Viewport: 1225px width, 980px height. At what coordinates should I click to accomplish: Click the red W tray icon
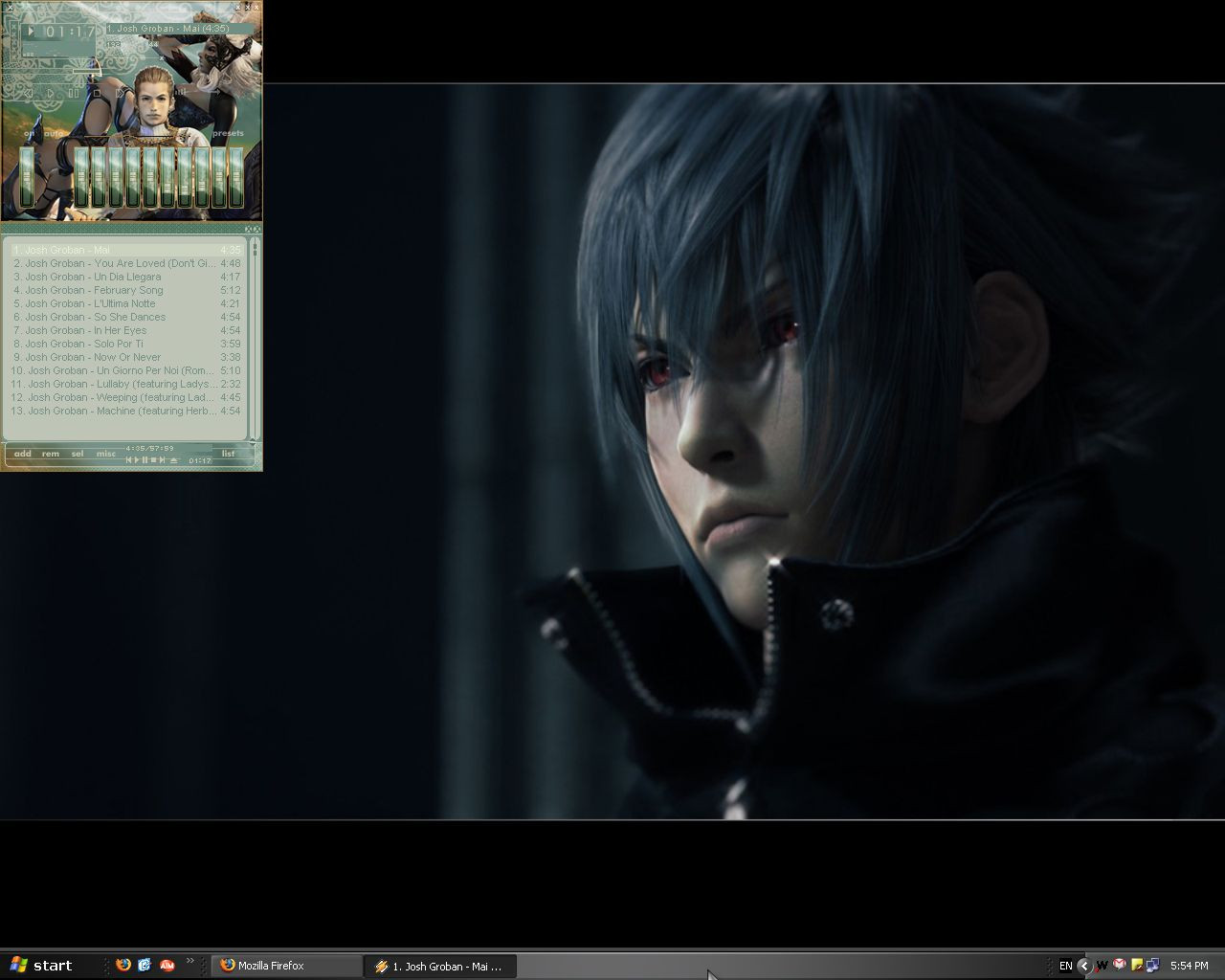coord(1102,966)
